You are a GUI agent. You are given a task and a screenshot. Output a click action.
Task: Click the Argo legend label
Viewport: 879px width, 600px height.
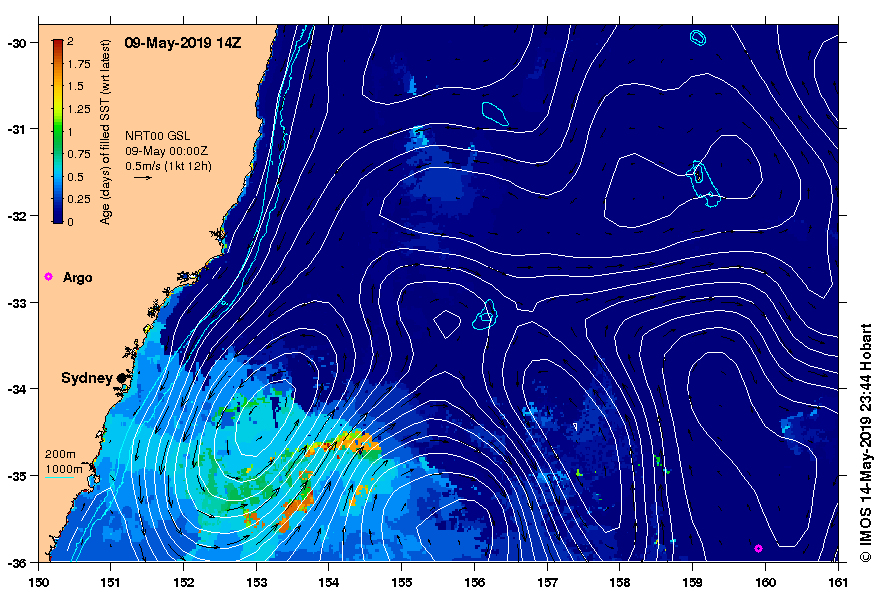[x=77, y=278]
